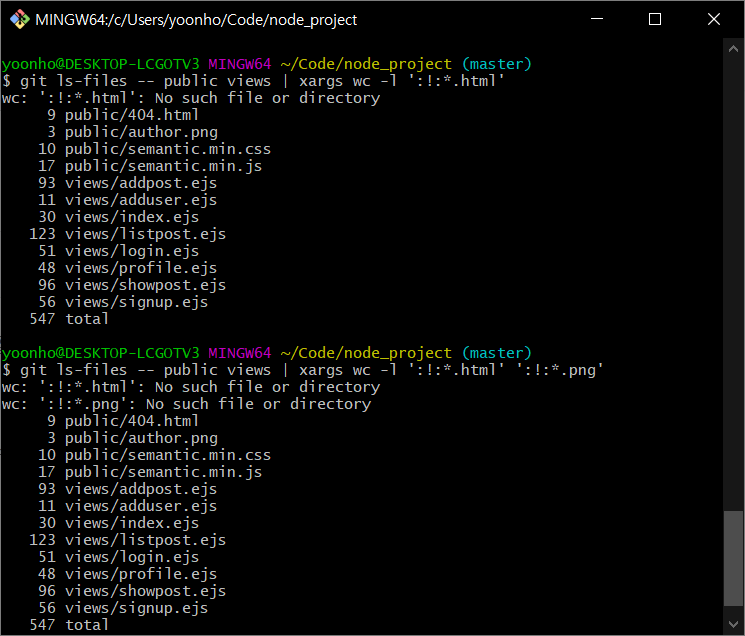Click the scrollbar up arrow
The height and width of the screenshot is (636, 745).
tap(733, 48)
